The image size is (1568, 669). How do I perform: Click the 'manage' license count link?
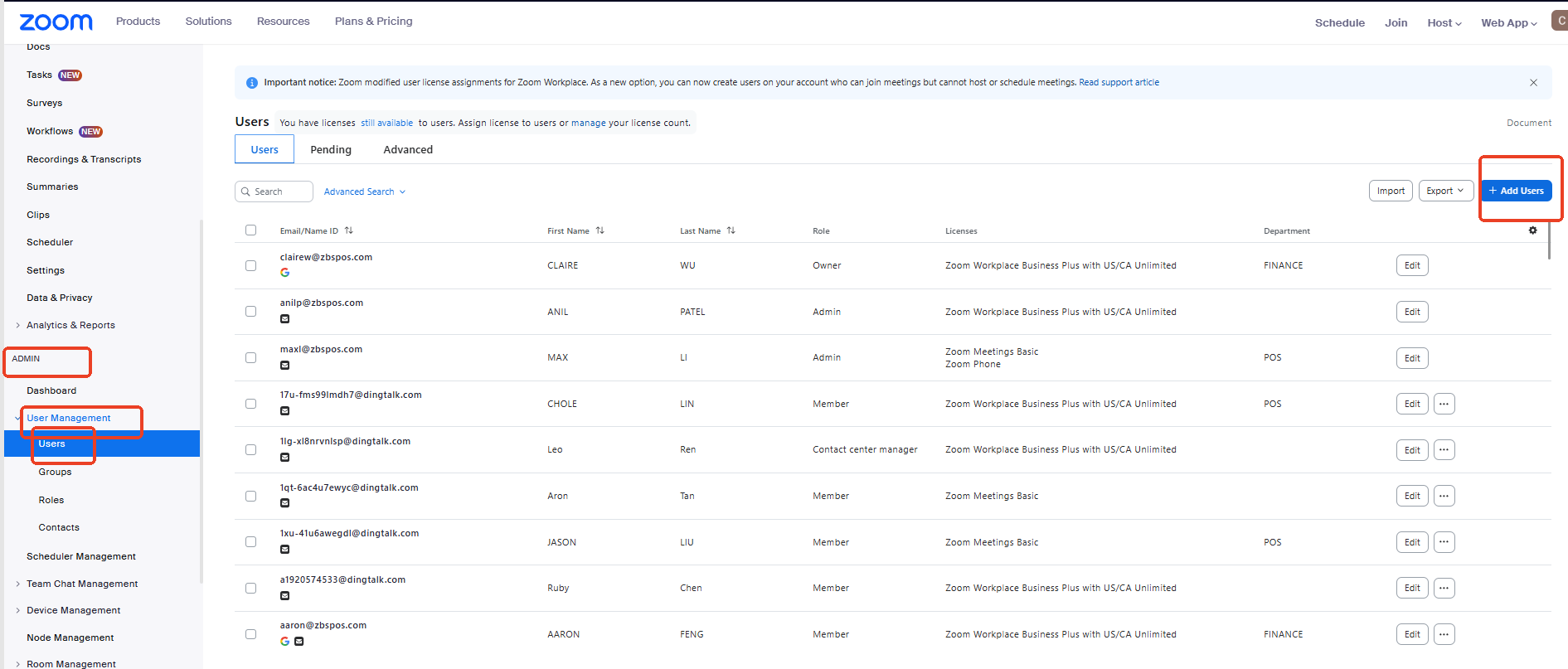[x=588, y=123]
